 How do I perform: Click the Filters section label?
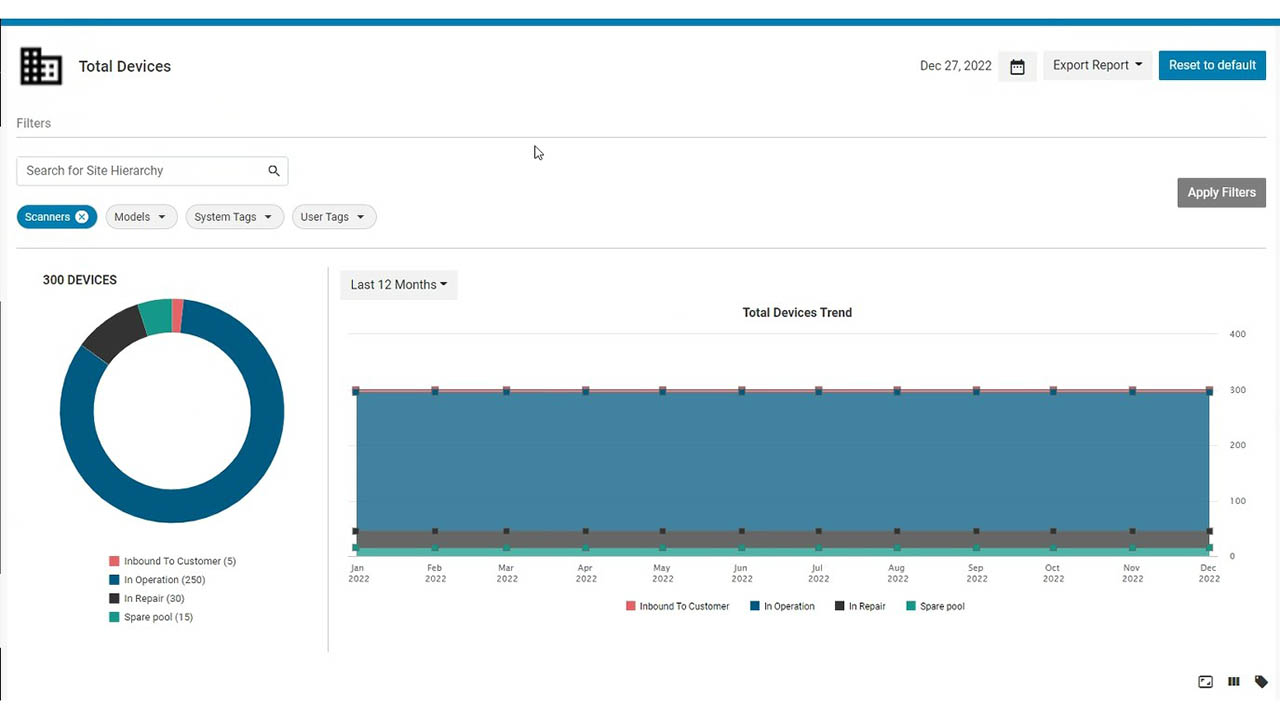coord(34,123)
